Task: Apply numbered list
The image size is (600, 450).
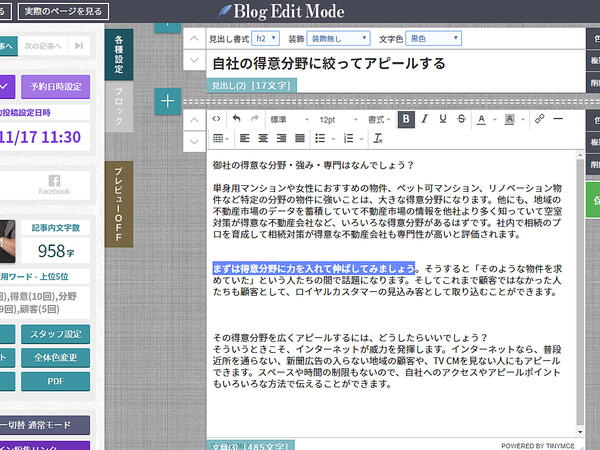Action: coord(349,138)
